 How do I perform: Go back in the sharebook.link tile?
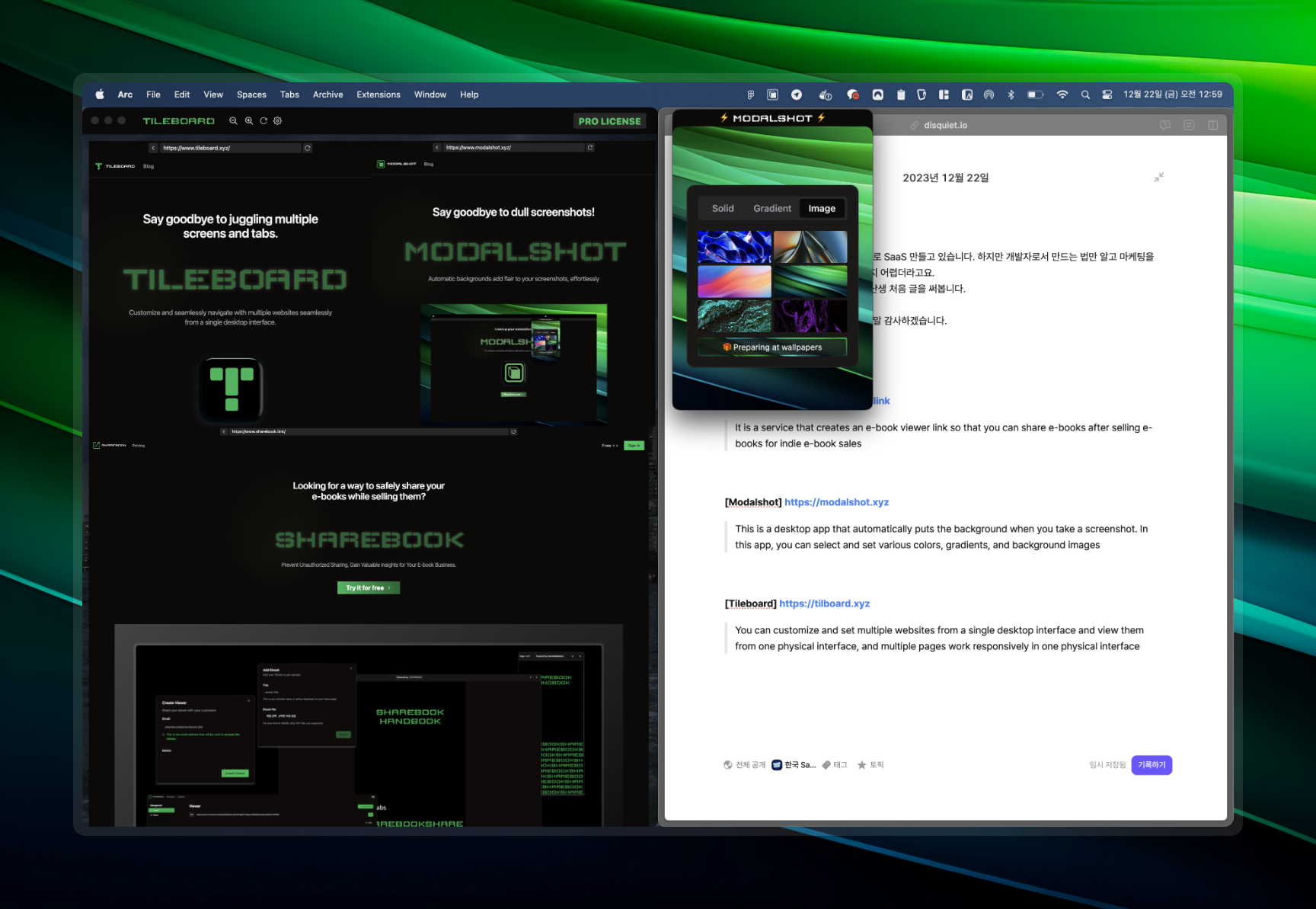pos(224,431)
